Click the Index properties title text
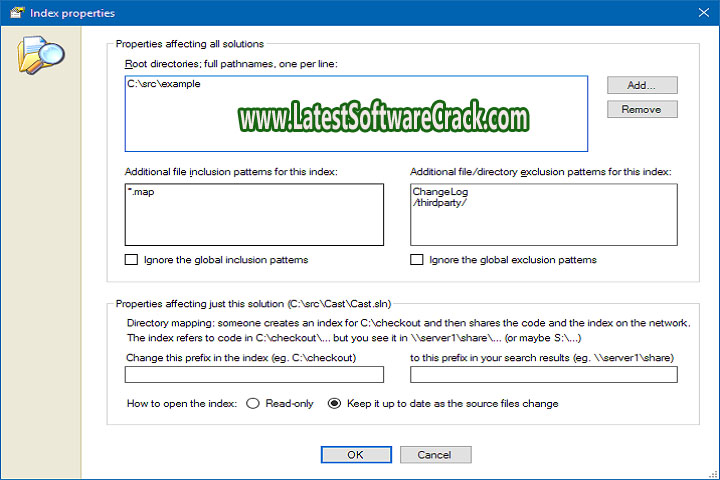 tap(74, 13)
